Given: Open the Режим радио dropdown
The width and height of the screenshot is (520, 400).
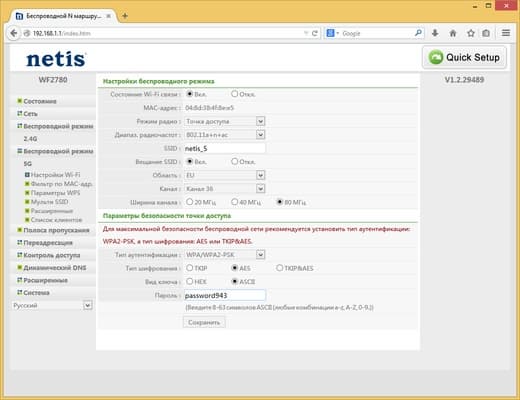Looking at the screenshot, I should tap(225, 121).
